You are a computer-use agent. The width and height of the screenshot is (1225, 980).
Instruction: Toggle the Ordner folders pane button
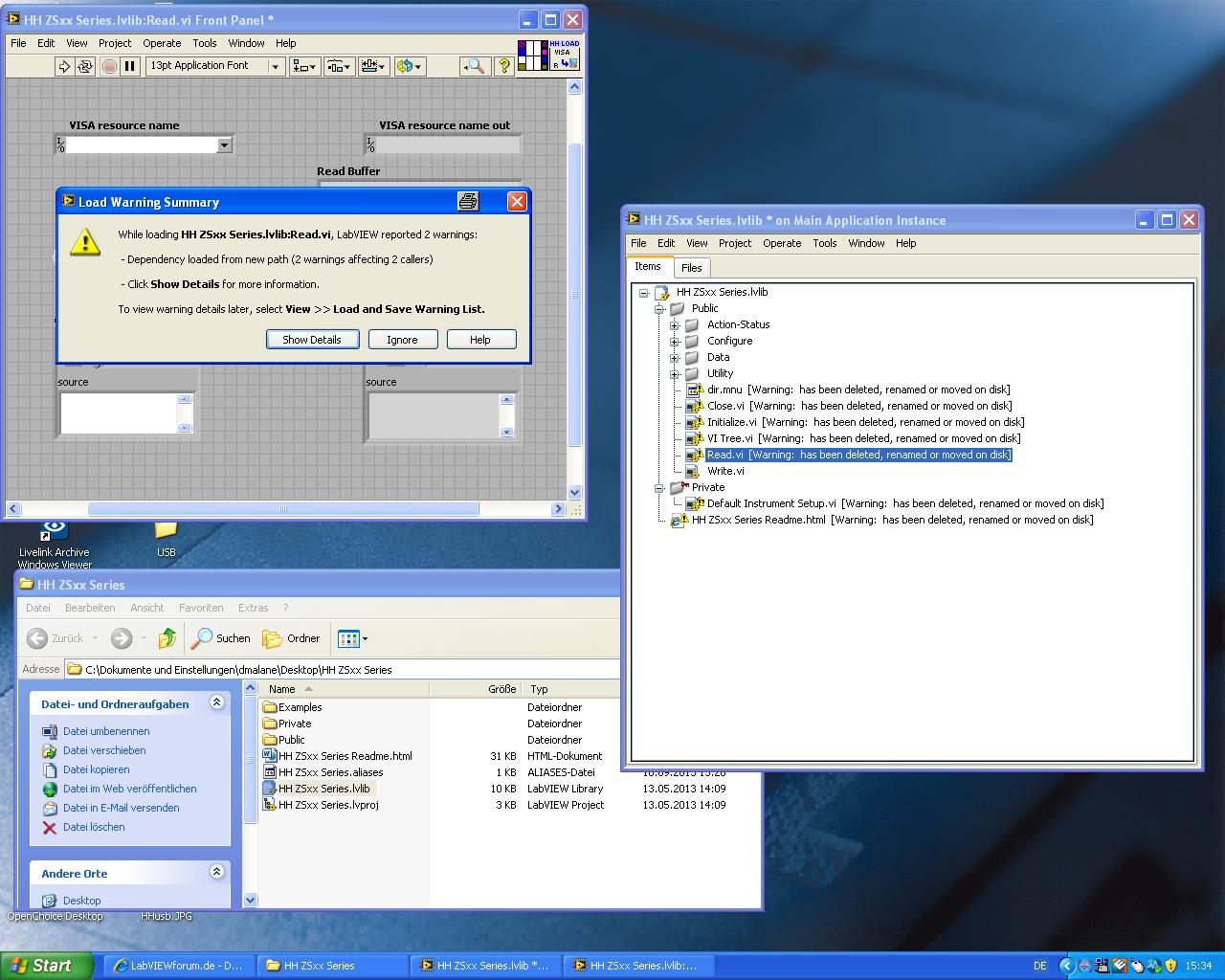(x=292, y=638)
